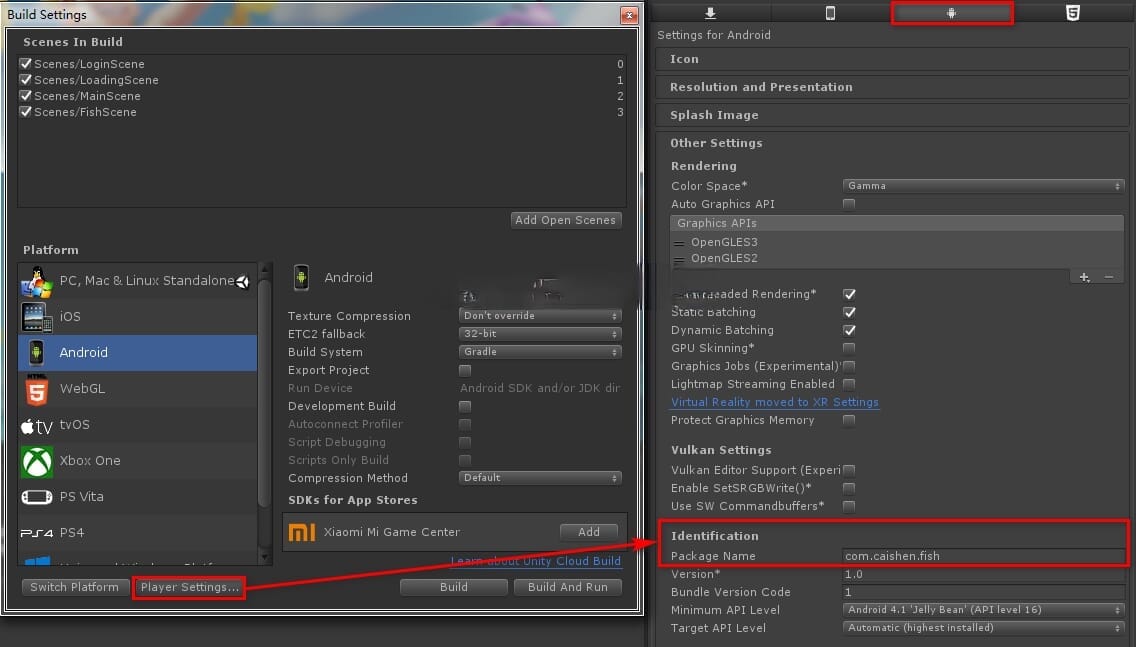Close the Build Settings window
Image resolution: width=1136 pixels, height=647 pixels.
(x=629, y=14)
